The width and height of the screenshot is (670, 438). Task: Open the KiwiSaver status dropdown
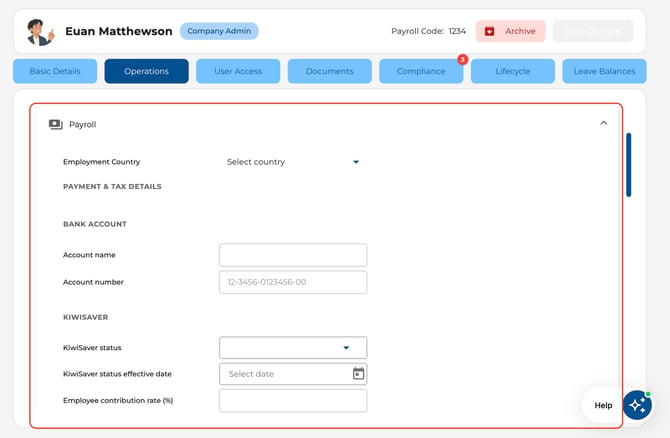[x=293, y=347]
